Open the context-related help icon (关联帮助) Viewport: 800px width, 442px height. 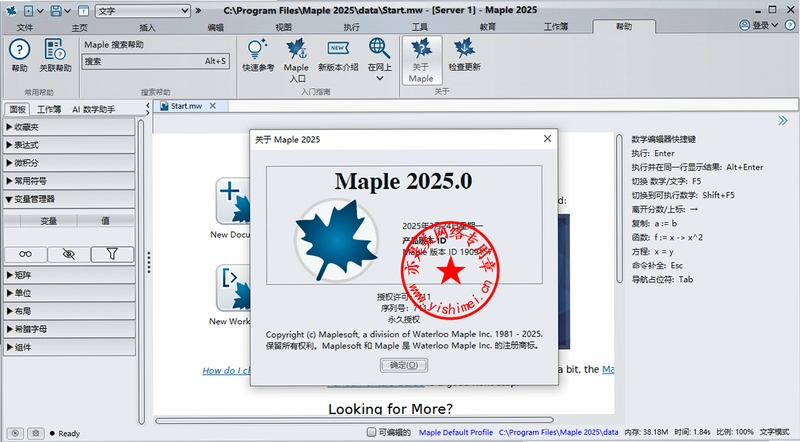[x=55, y=55]
